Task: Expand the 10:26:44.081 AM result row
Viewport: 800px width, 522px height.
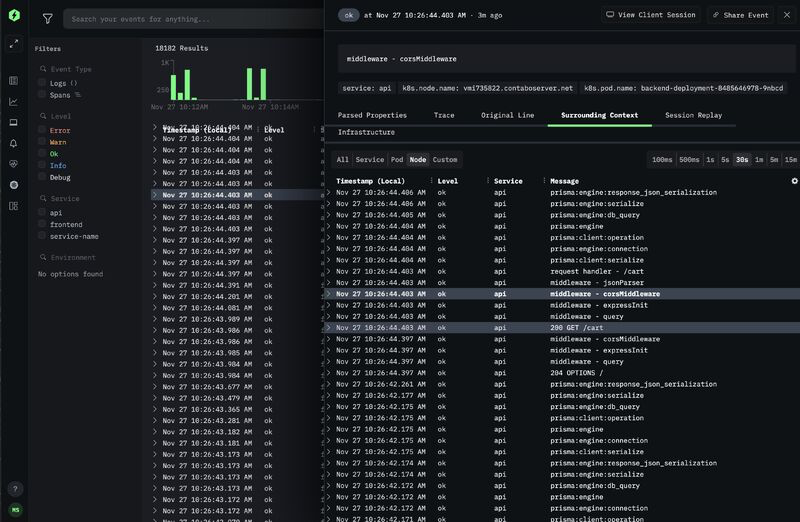Action: coord(155,308)
